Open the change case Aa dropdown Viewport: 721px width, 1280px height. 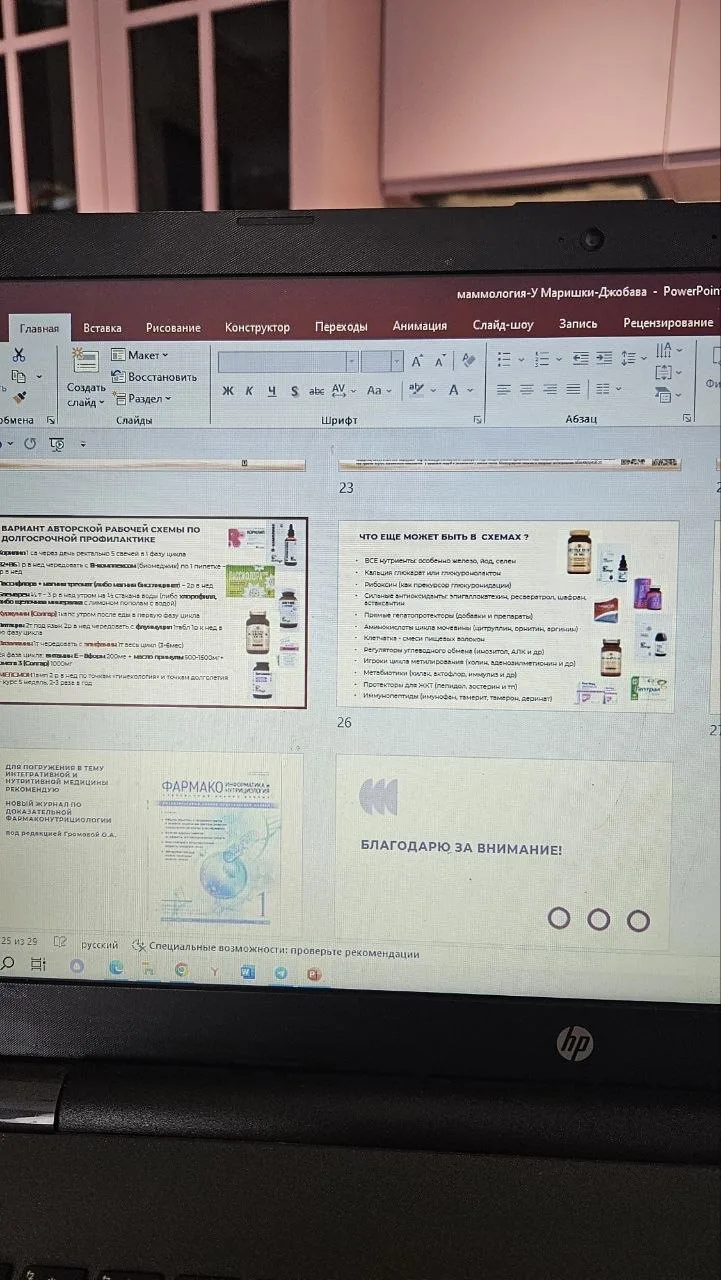point(380,390)
